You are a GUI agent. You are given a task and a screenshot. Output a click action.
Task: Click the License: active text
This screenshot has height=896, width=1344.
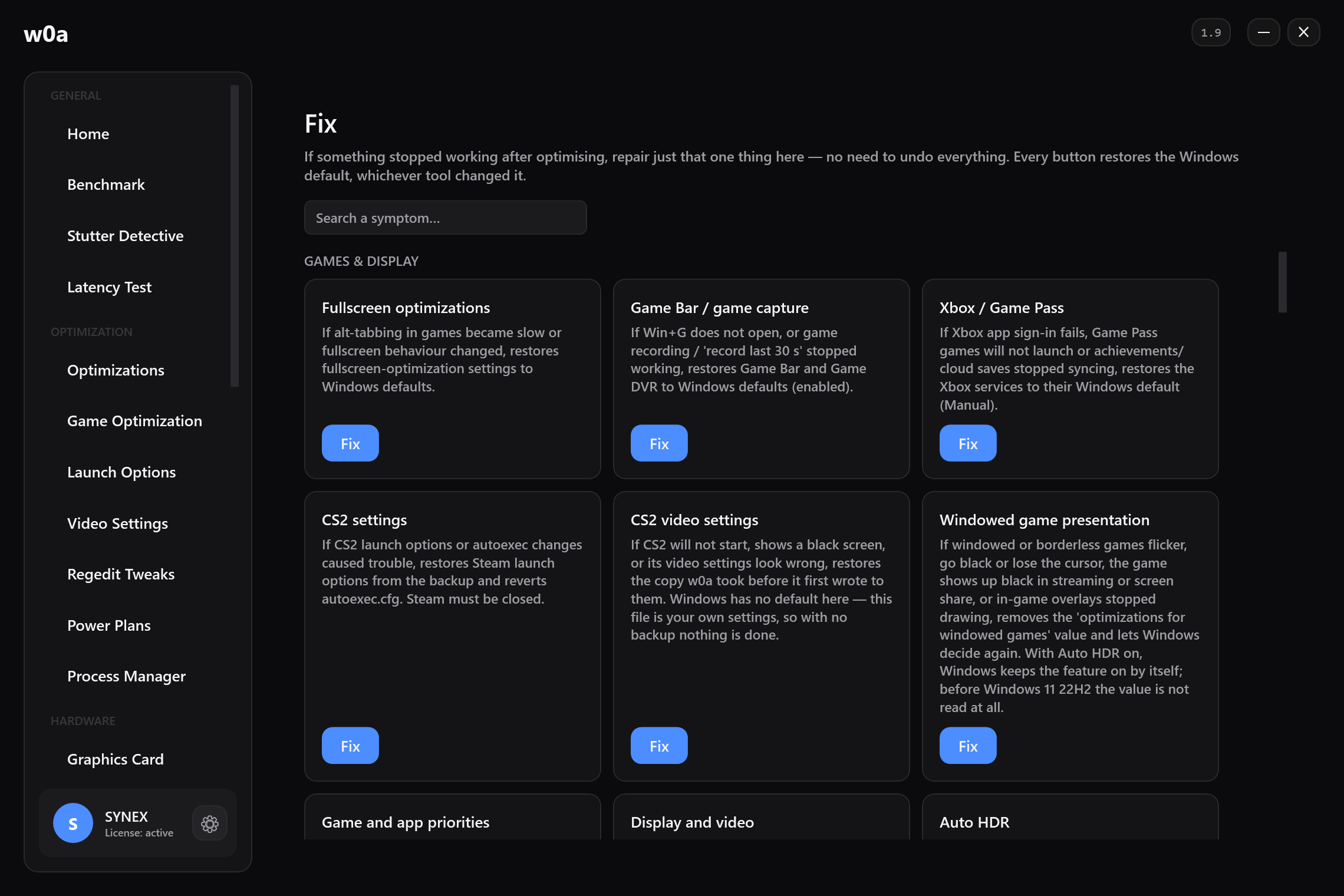pyautogui.click(x=139, y=833)
